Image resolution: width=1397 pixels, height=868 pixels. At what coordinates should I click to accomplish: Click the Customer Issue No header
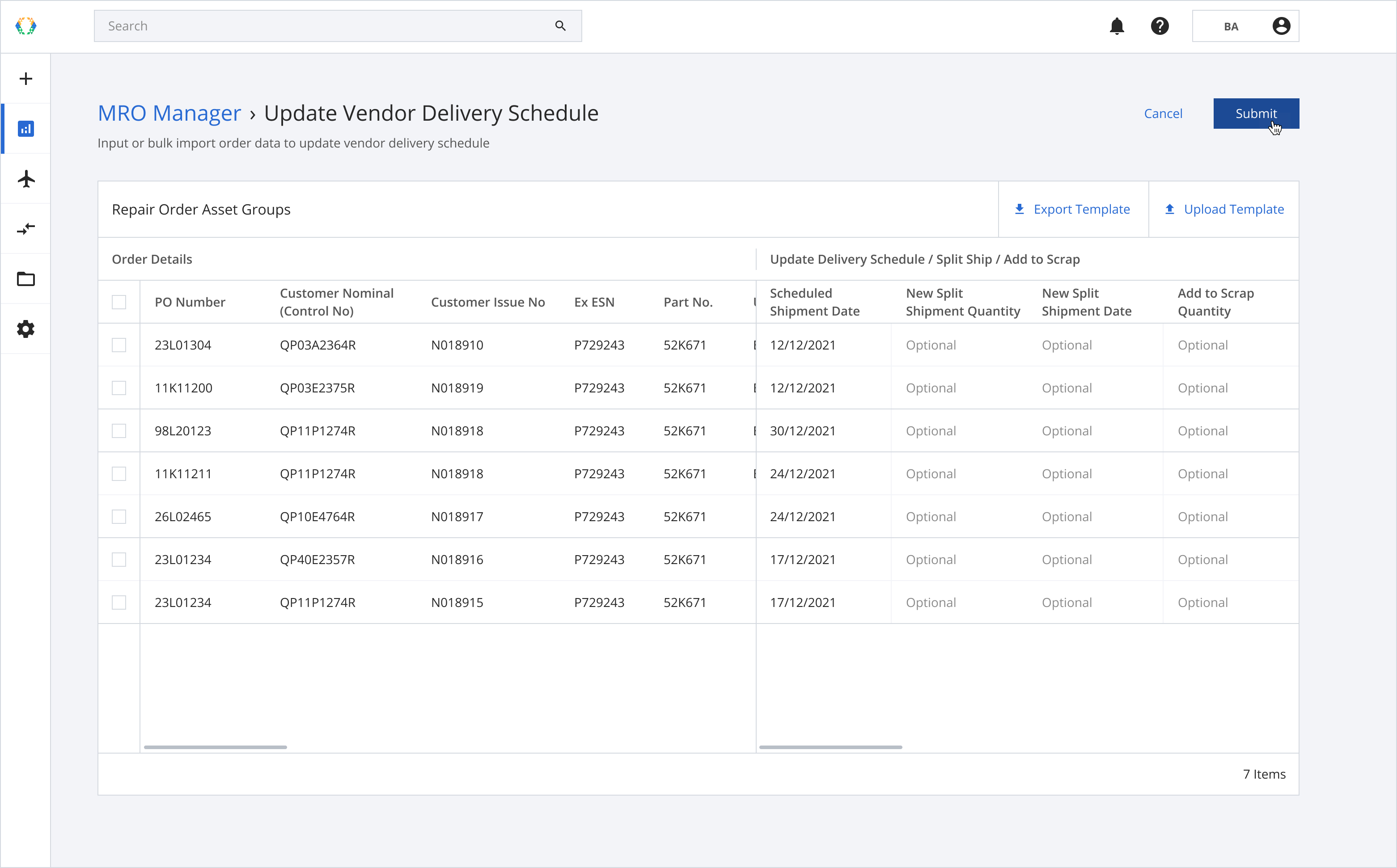click(488, 302)
